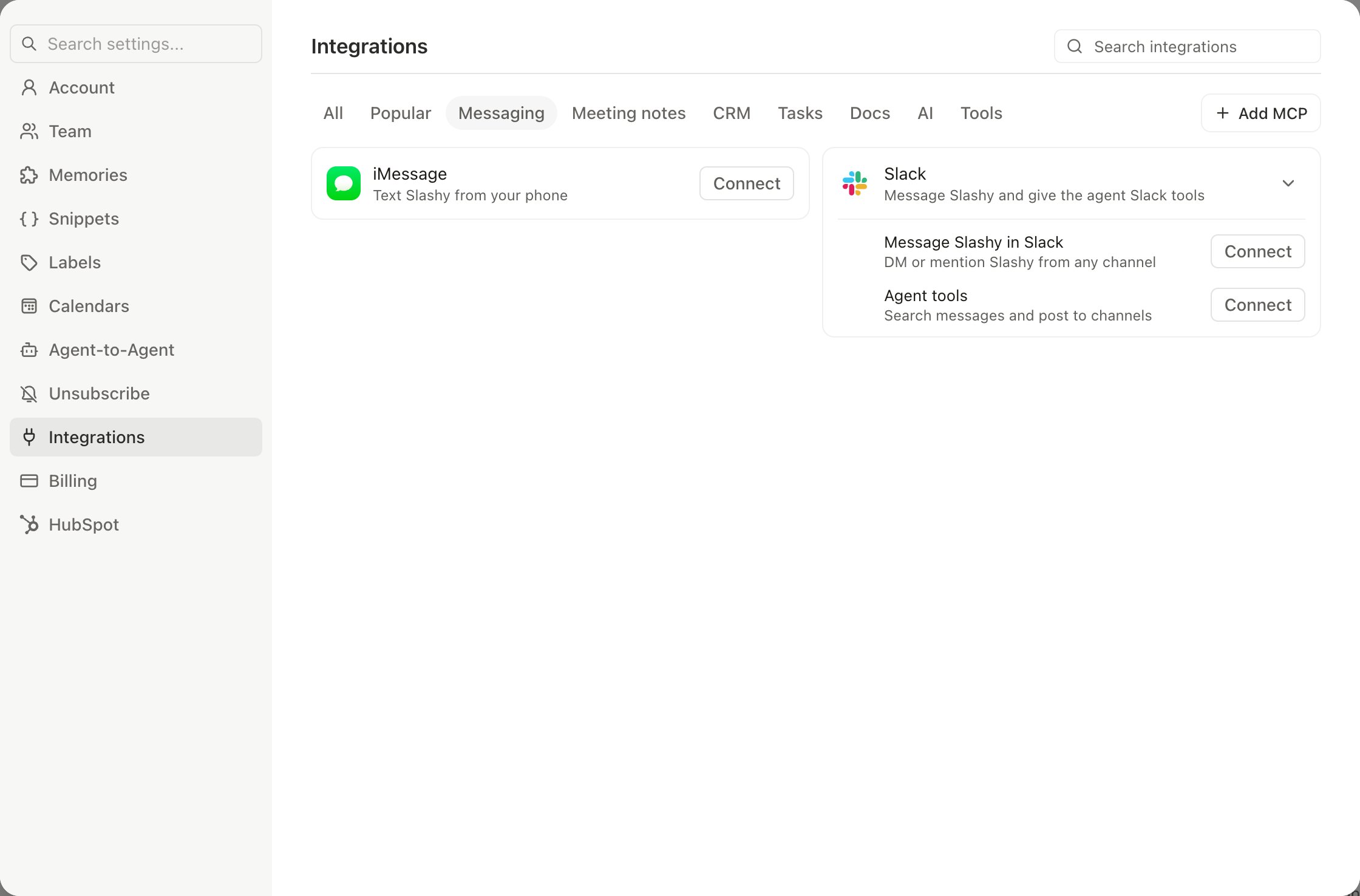Image resolution: width=1360 pixels, height=896 pixels.
Task: Click the Calendars calendar icon
Action: pos(29,306)
